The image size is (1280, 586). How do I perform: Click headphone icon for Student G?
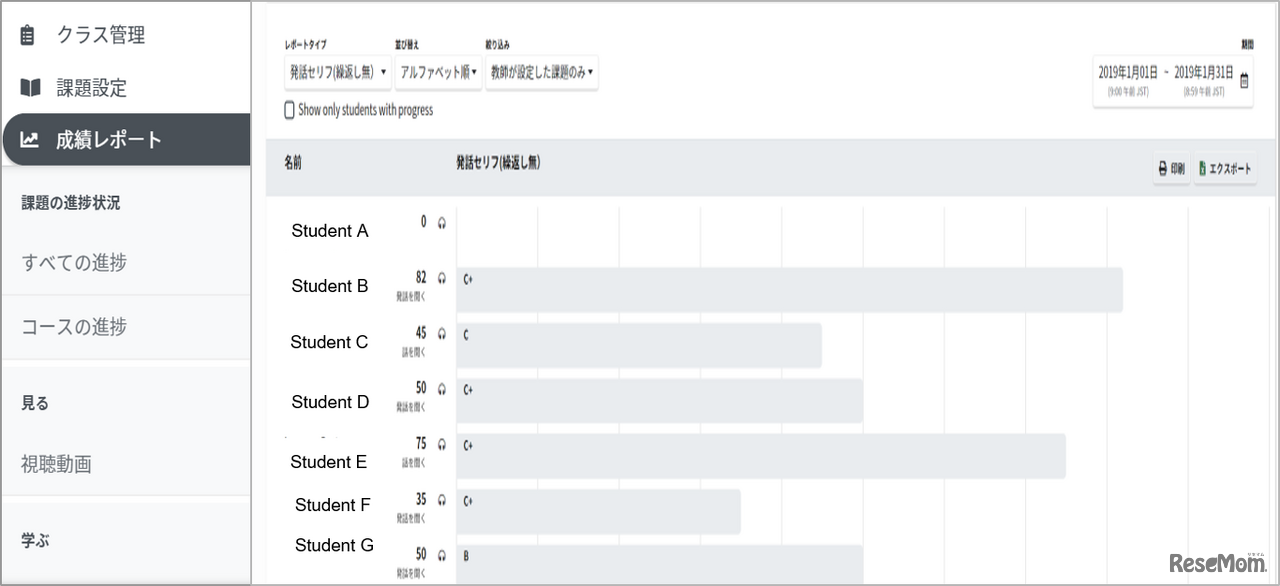coord(441,555)
